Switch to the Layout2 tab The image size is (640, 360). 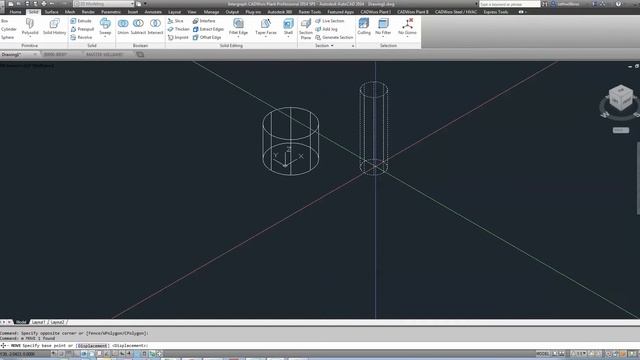pos(57,322)
